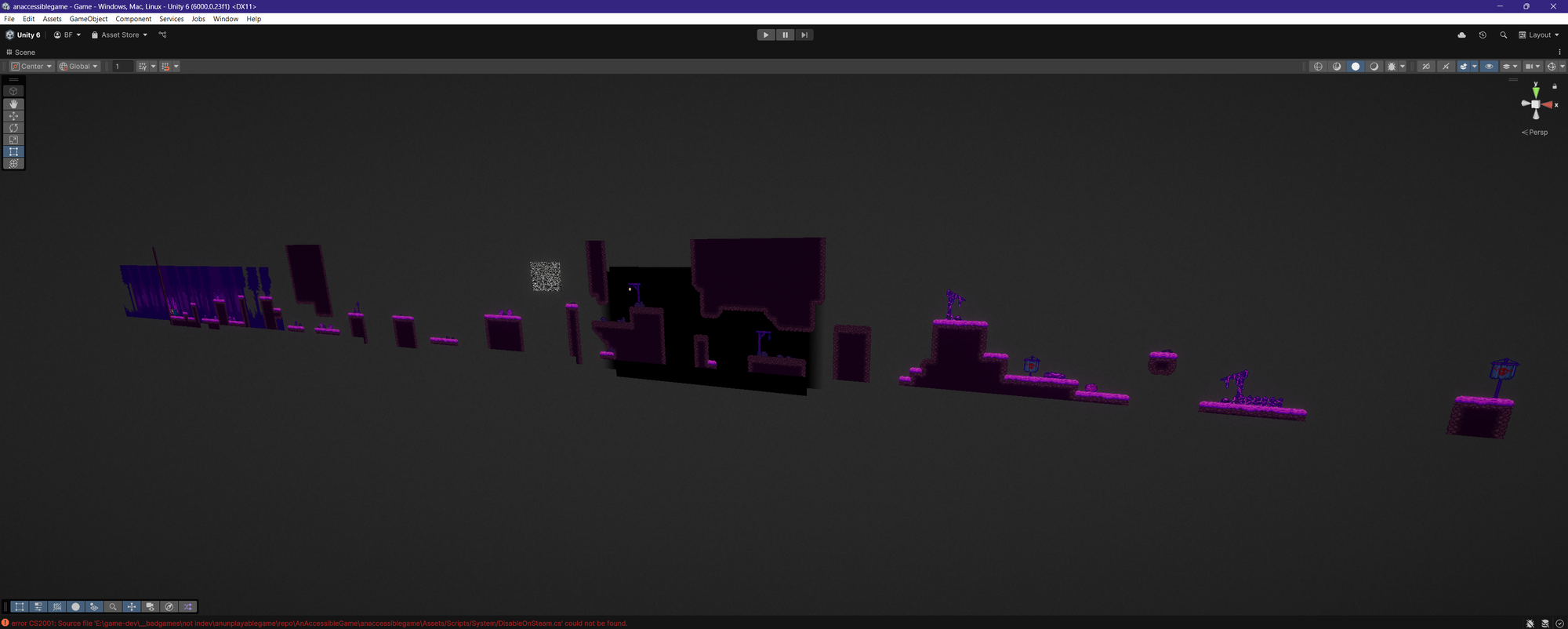Toggle the grid Y-axis visibility button
The width and height of the screenshot is (1568, 629).
point(143,67)
